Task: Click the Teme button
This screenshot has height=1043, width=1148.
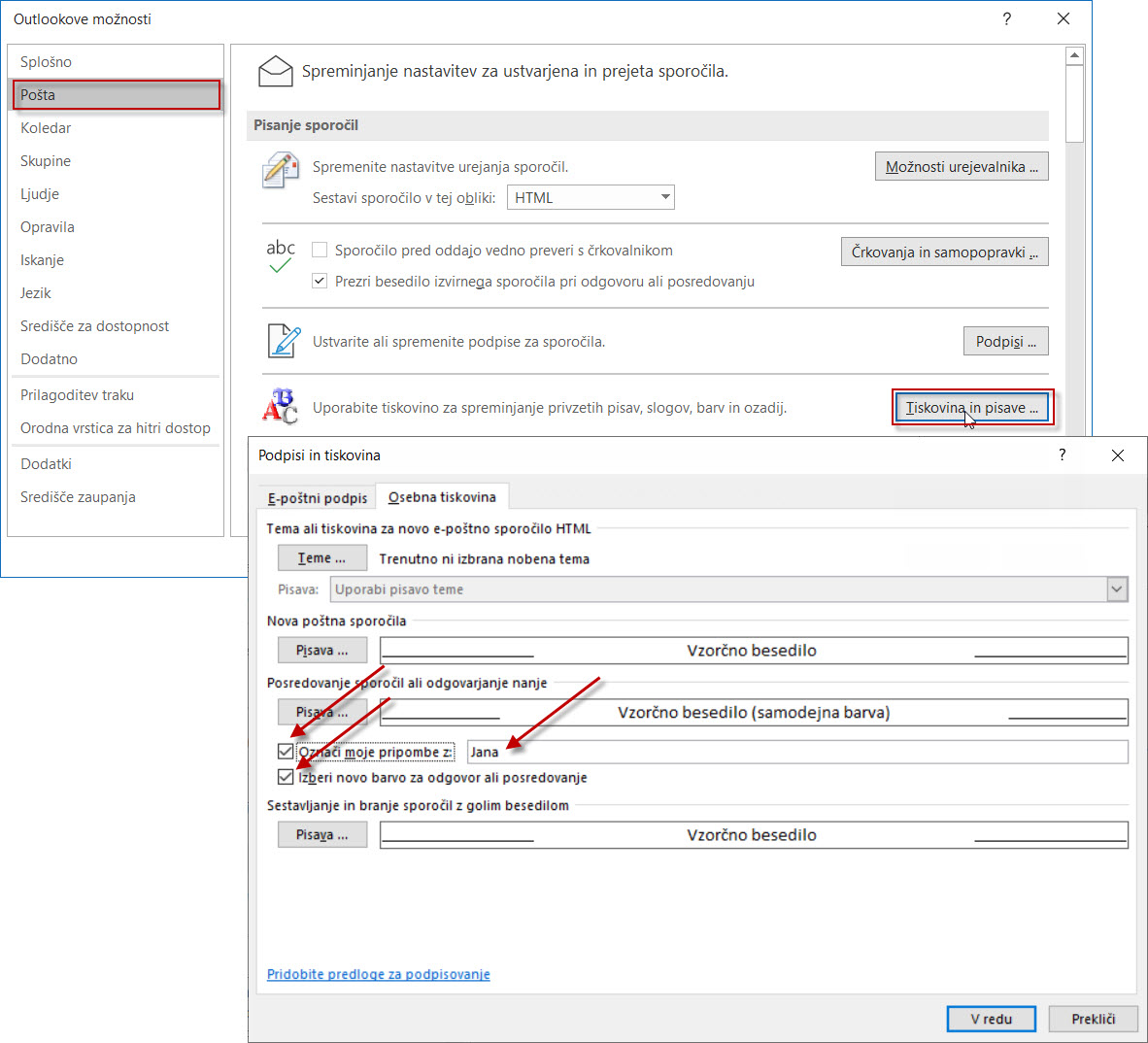Action: tap(322, 557)
